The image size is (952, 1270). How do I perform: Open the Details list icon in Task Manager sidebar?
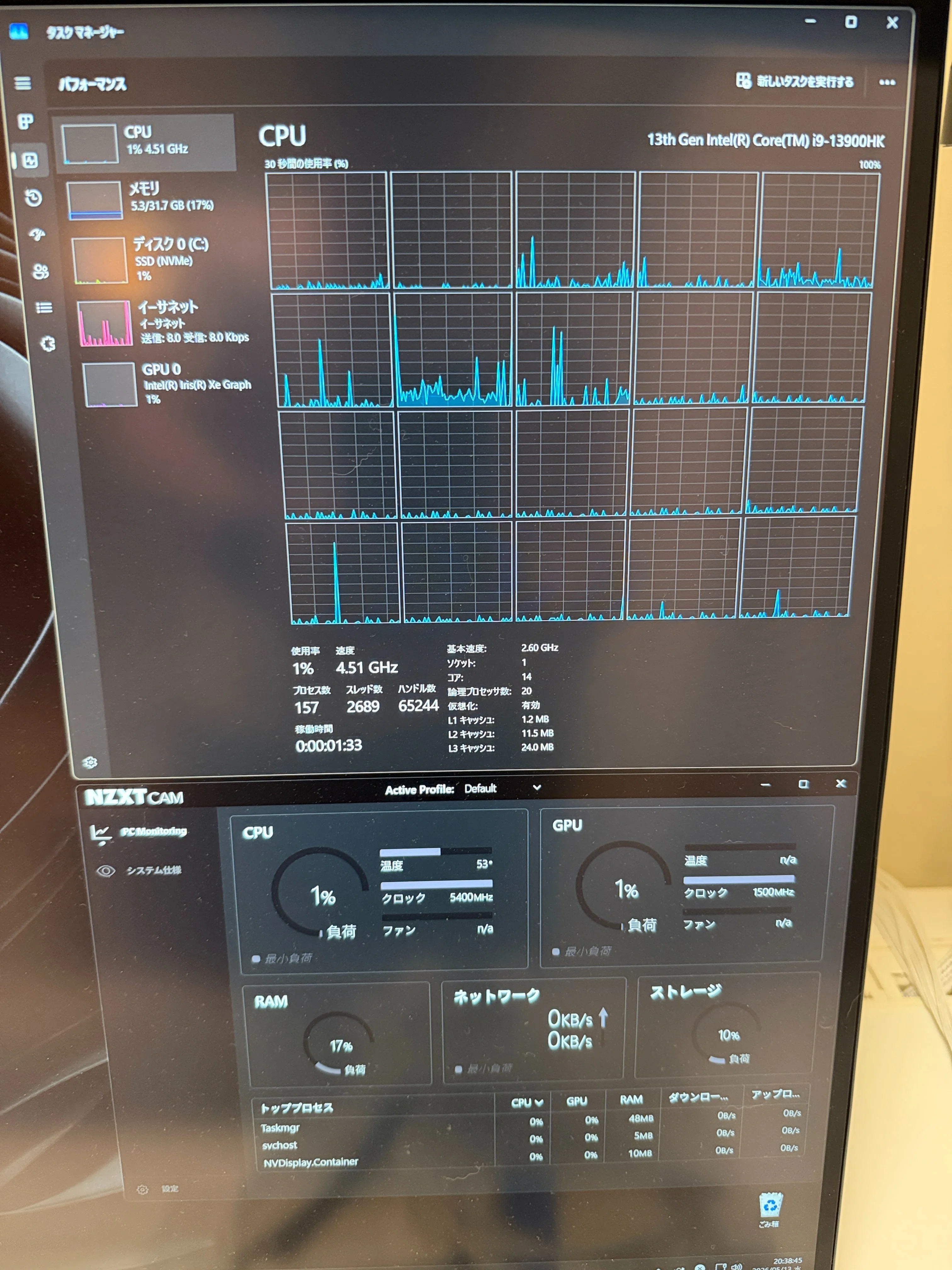(44, 308)
